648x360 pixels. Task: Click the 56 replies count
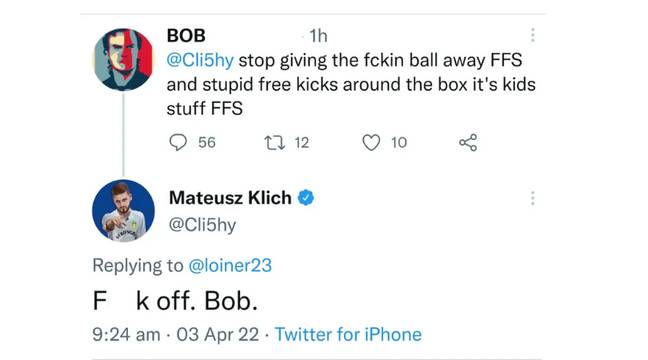[x=207, y=143]
